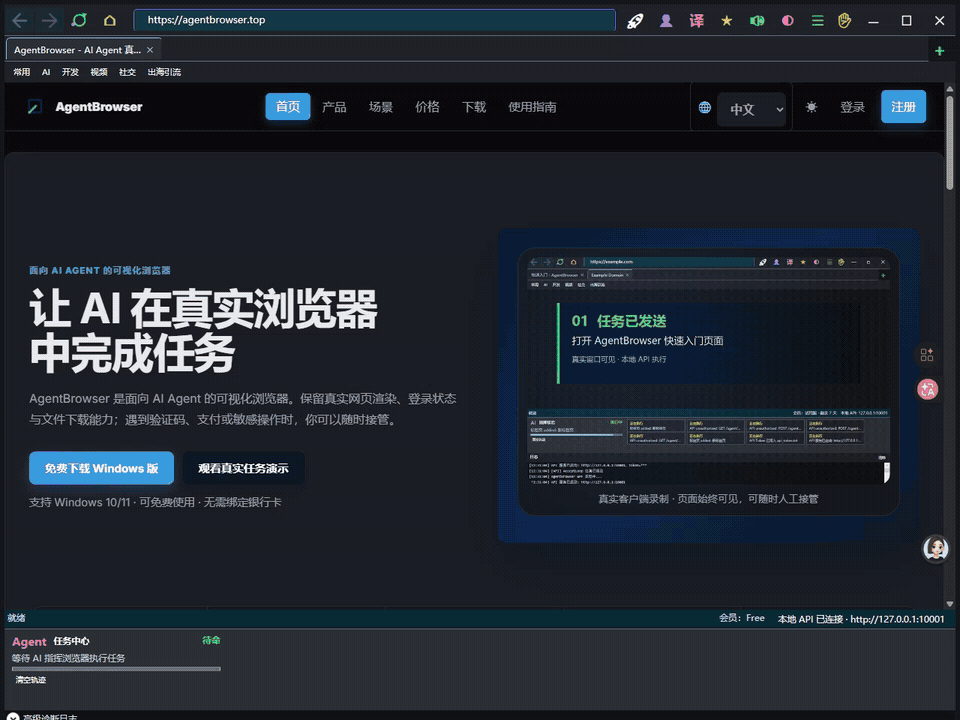The height and width of the screenshot is (720, 960).
Task: Bookmark the page with the yellow star
Action: (x=727, y=21)
